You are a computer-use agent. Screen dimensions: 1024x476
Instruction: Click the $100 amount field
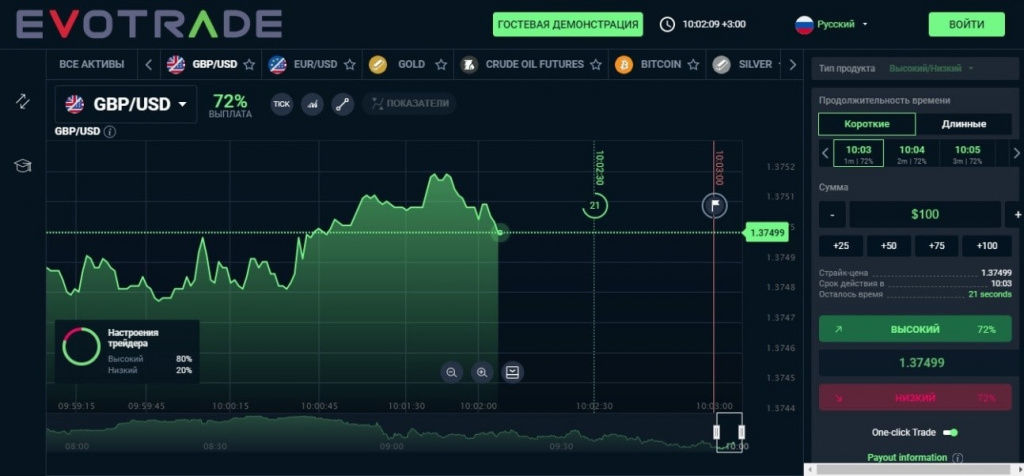(x=925, y=214)
